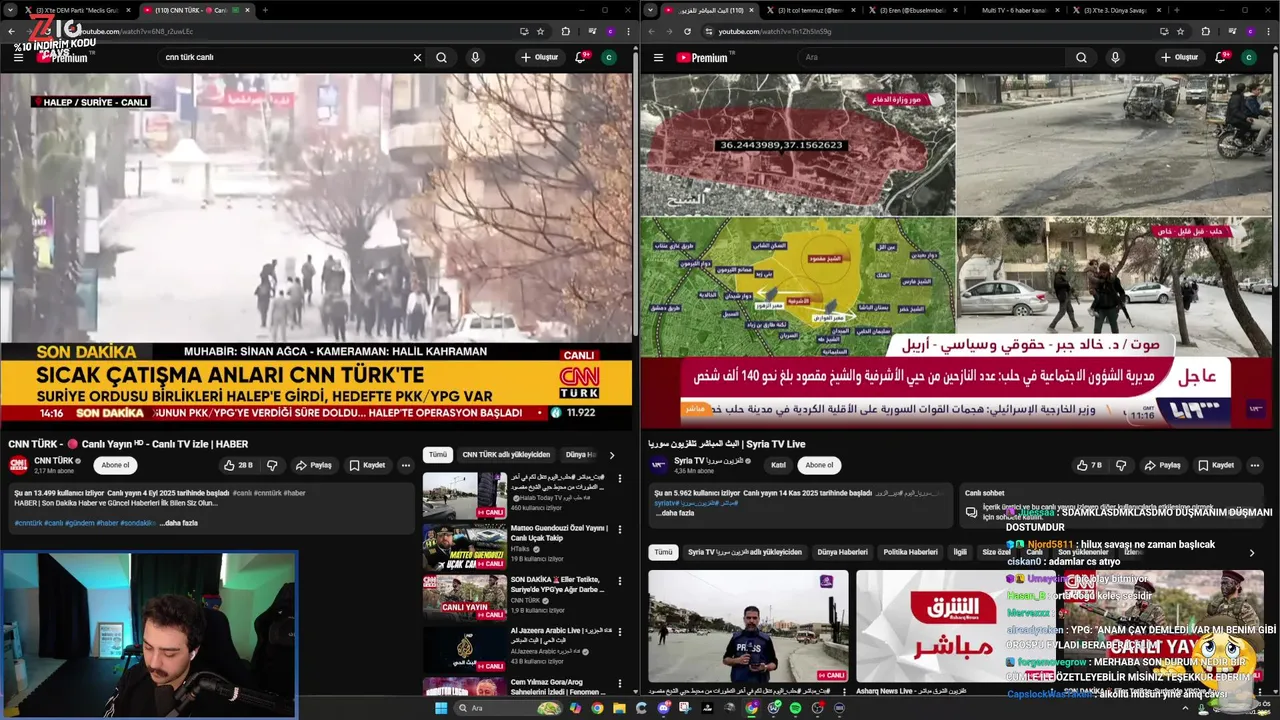Viewport: 1280px width, 720px height.
Task: Expand tab search dropdown in left browser
Action: click(x=10, y=10)
